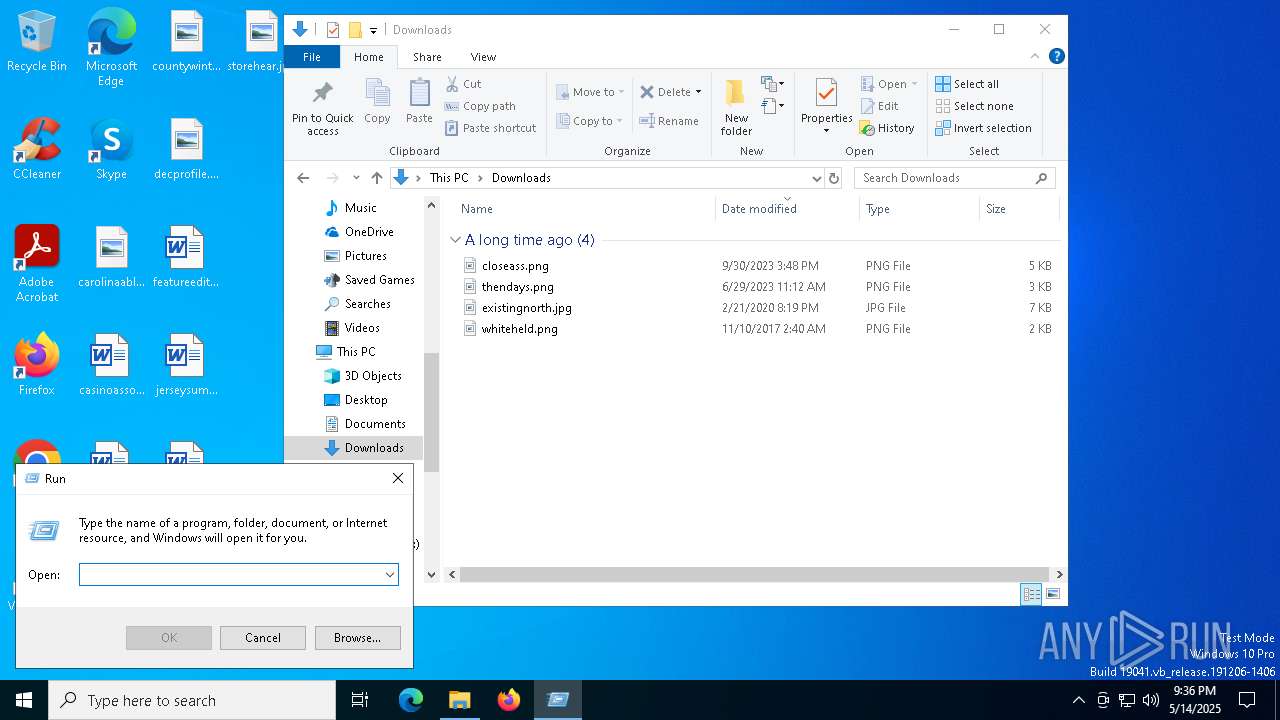Refresh the Downloads folder view
The width and height of the screenshot is (1280, 720).
tap(834, 178)
